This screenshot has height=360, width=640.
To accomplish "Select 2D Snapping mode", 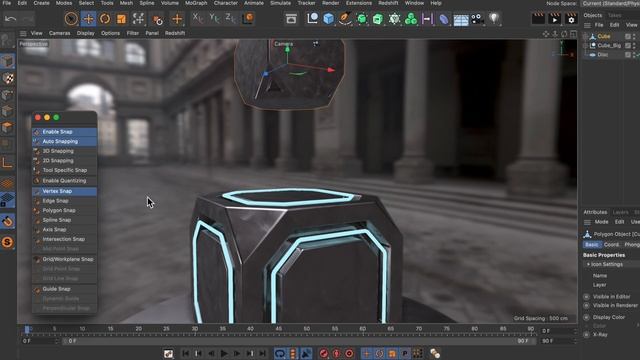I will 64,160.
